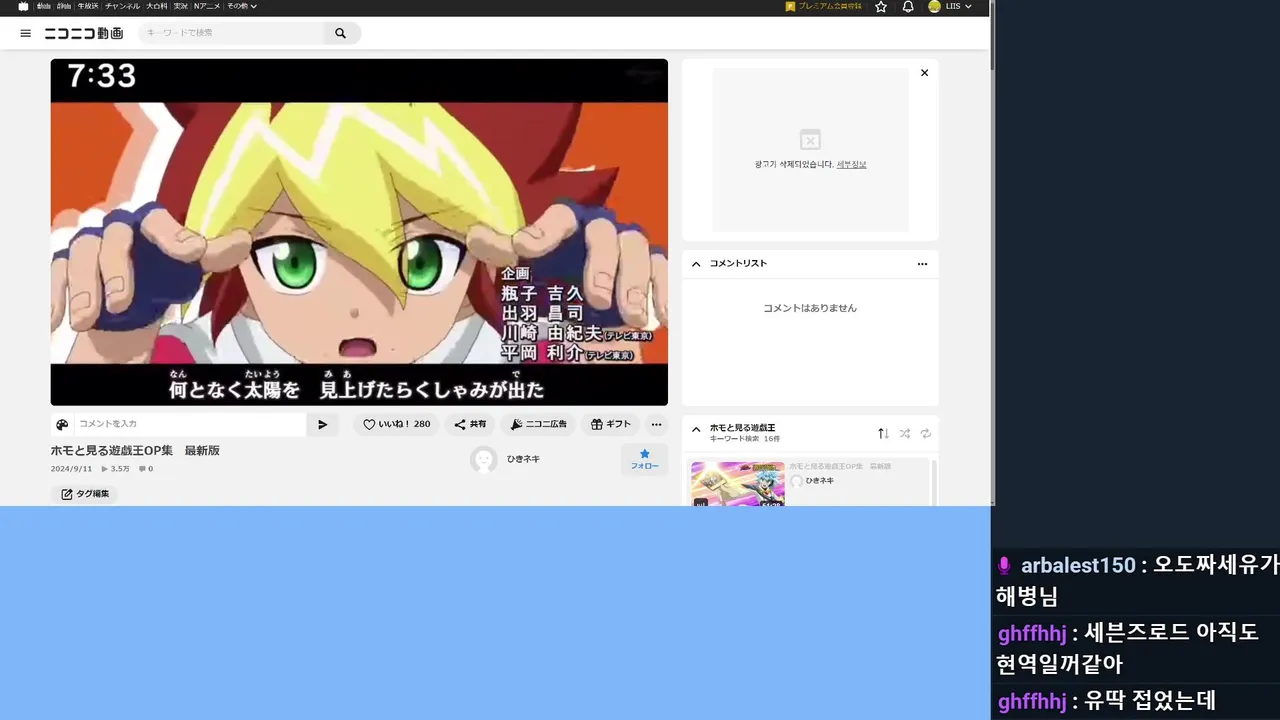Viewport: 1280px width, 720px height.
Task: Click the 세부정보 ad details link
Action: [x=851, y=164]
